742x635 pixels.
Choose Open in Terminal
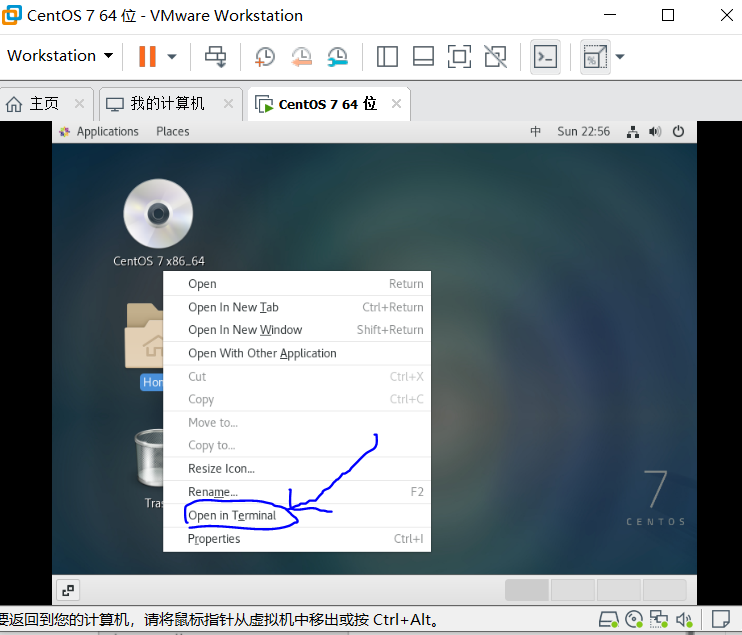[297, 515]
